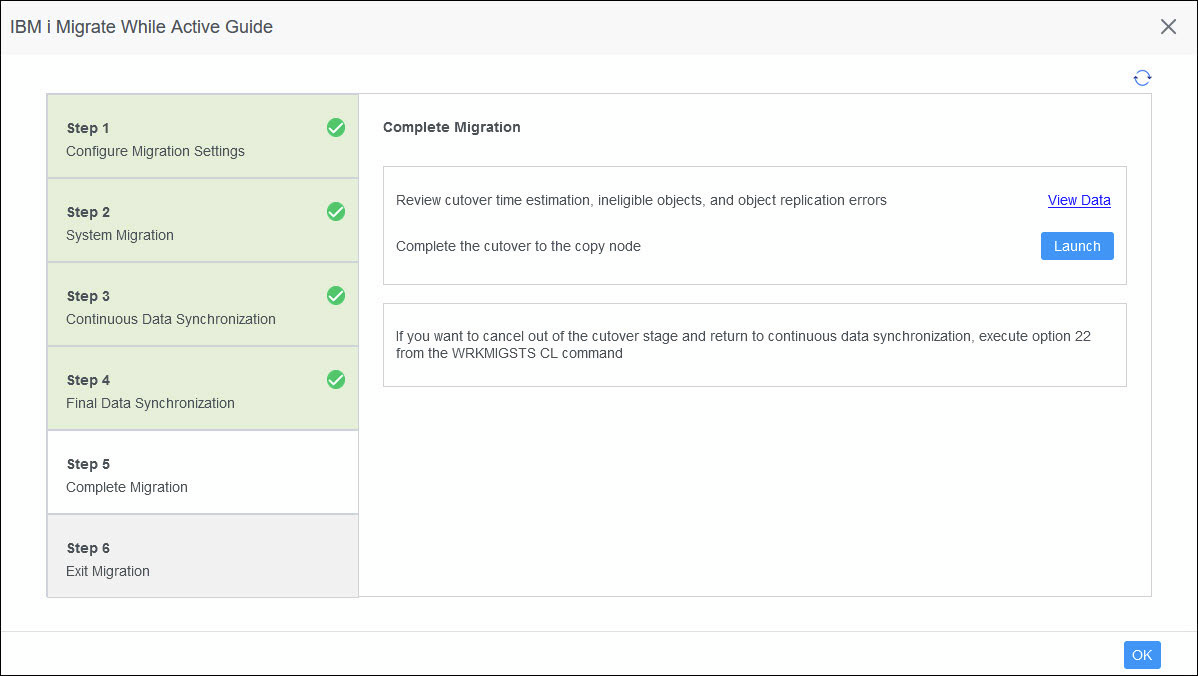Click the WRKMIGSTS cancel cutover note
Viewport: 1198px width, 676px height.
click(x=743, y=344)
